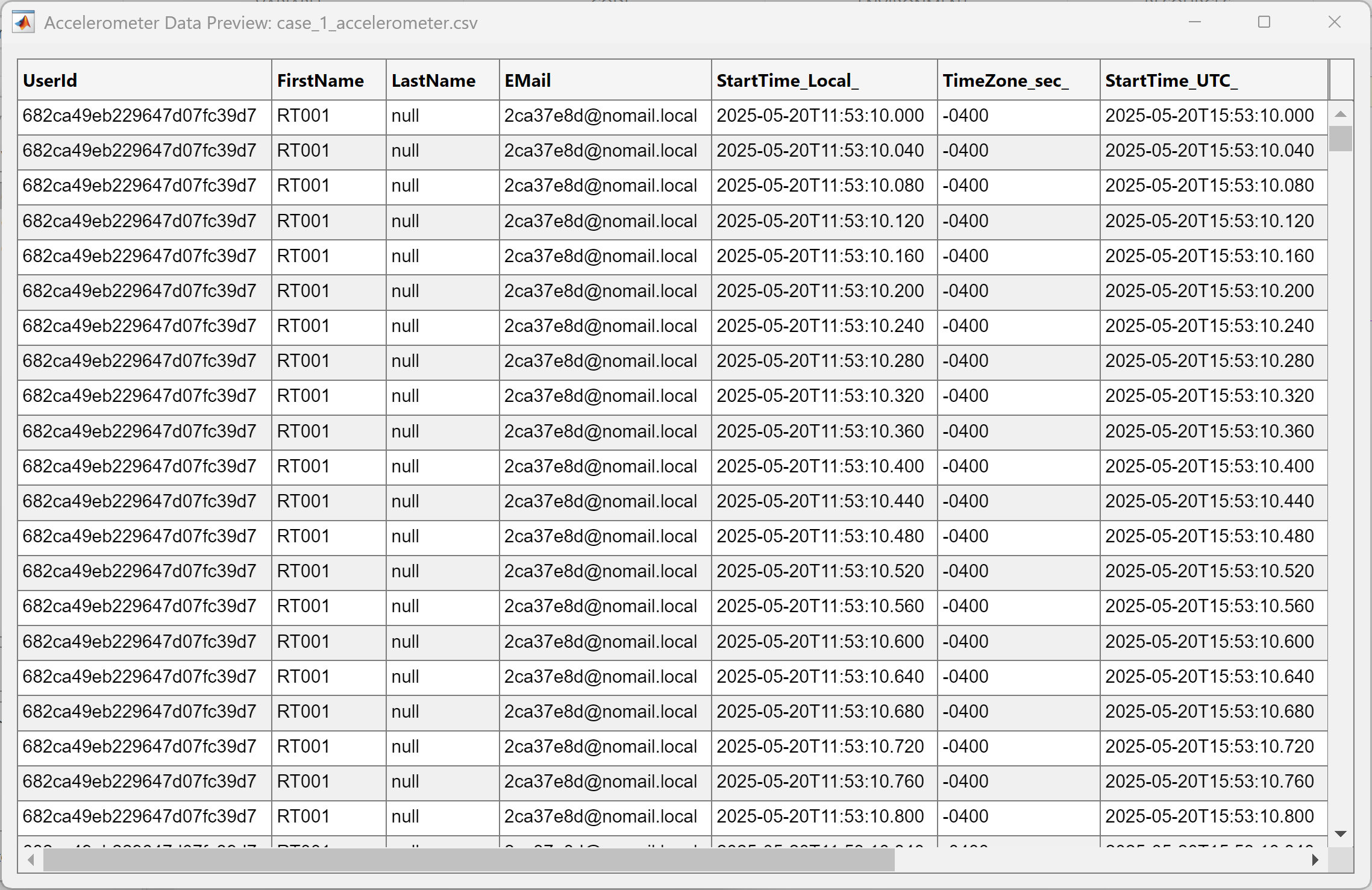
Task: Click the MATLAB logo in the title bar
Action: point(23,22)
